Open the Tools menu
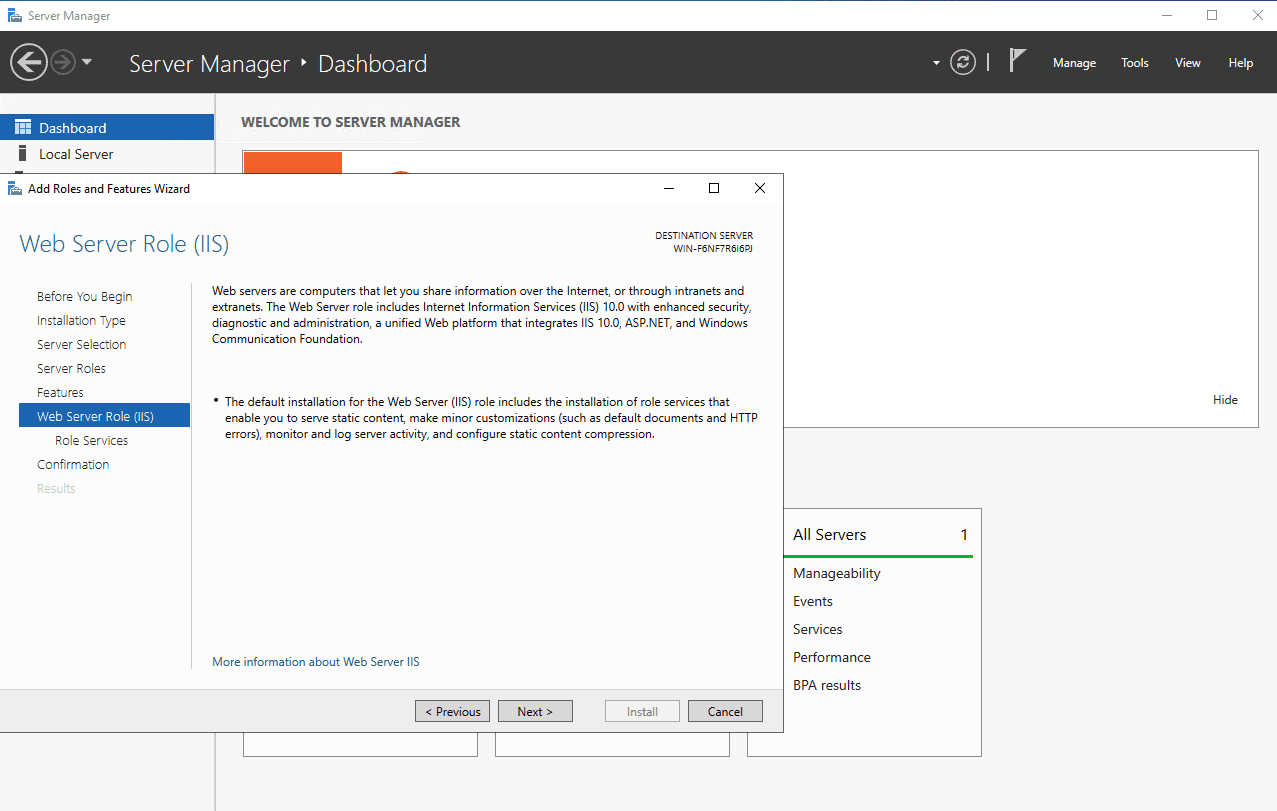This screenshot has width=1277, height=811. [1134, 63]
